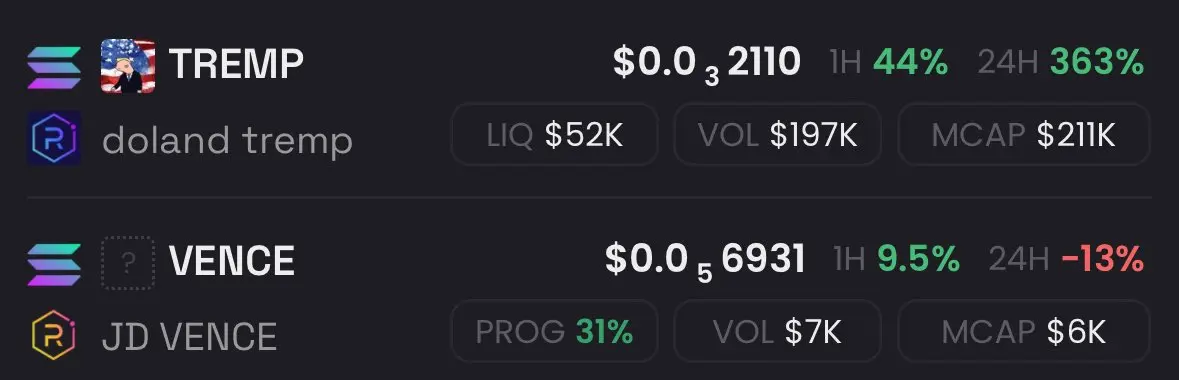Click the Solana chain icon beside VENCE
This screenshot has height=380, width=1179.
[x=54, y=264]
